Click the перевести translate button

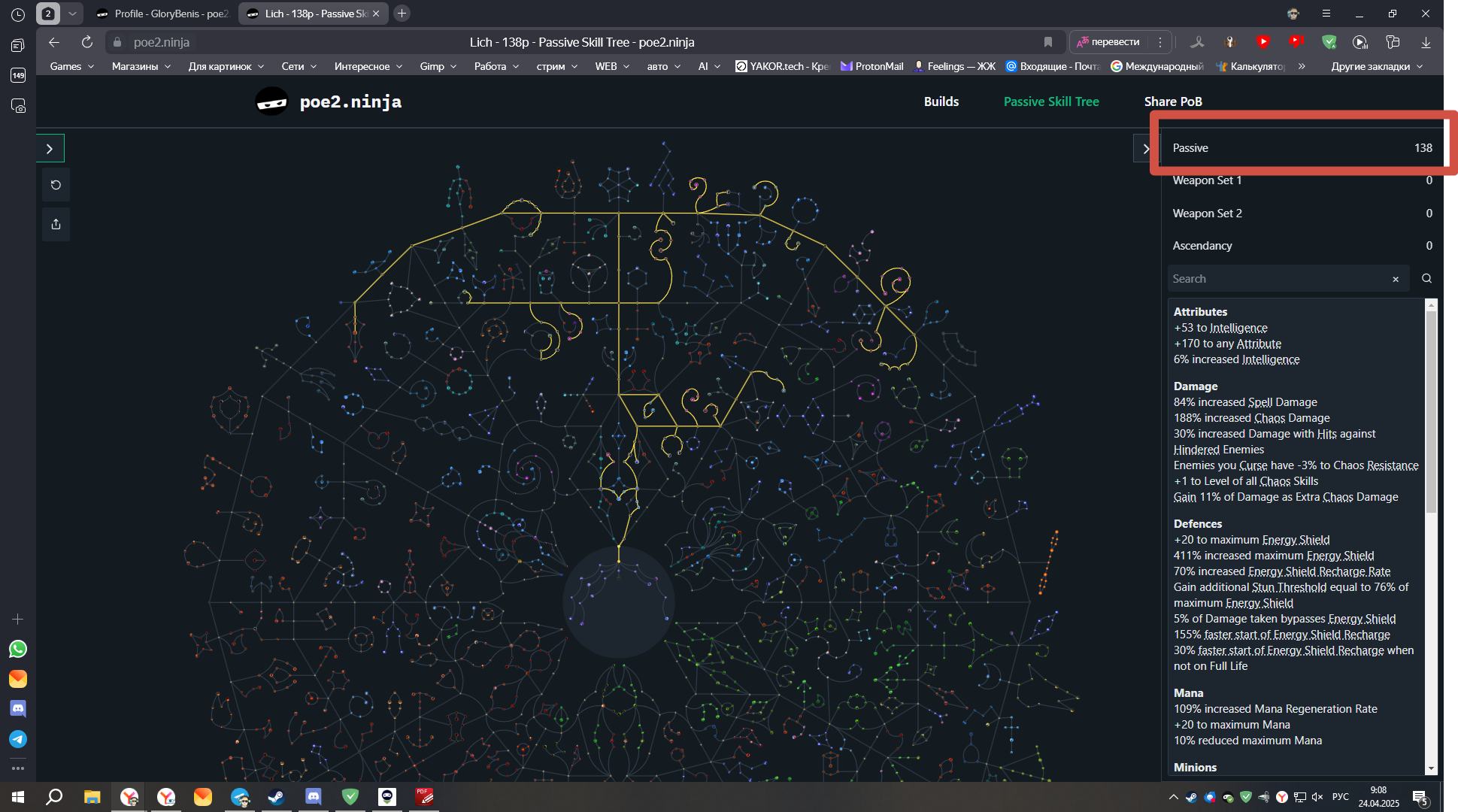click(1108, 42)
